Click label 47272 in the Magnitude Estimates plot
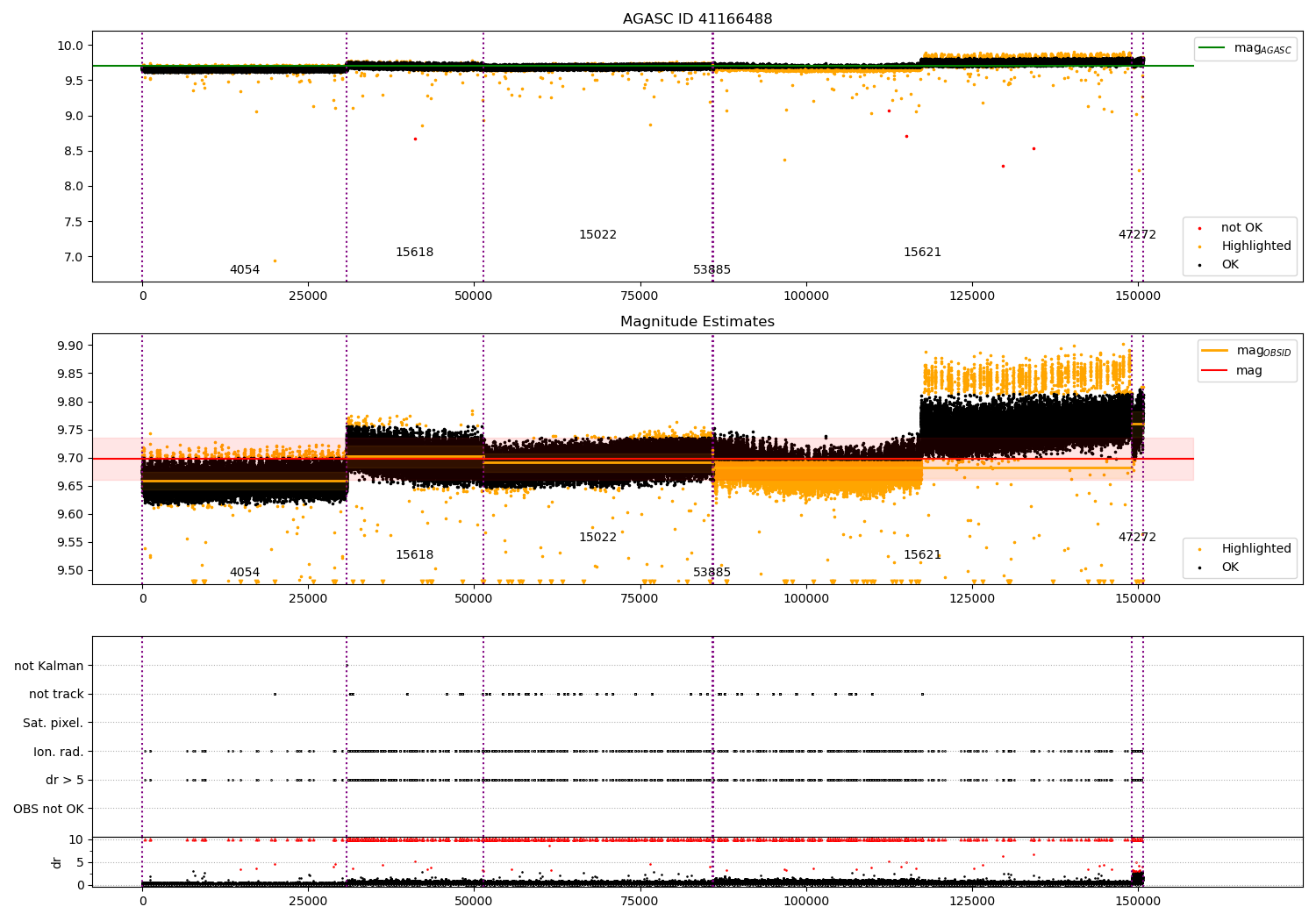Screen dimensions: 1316x921 [x=1137, y=538]
